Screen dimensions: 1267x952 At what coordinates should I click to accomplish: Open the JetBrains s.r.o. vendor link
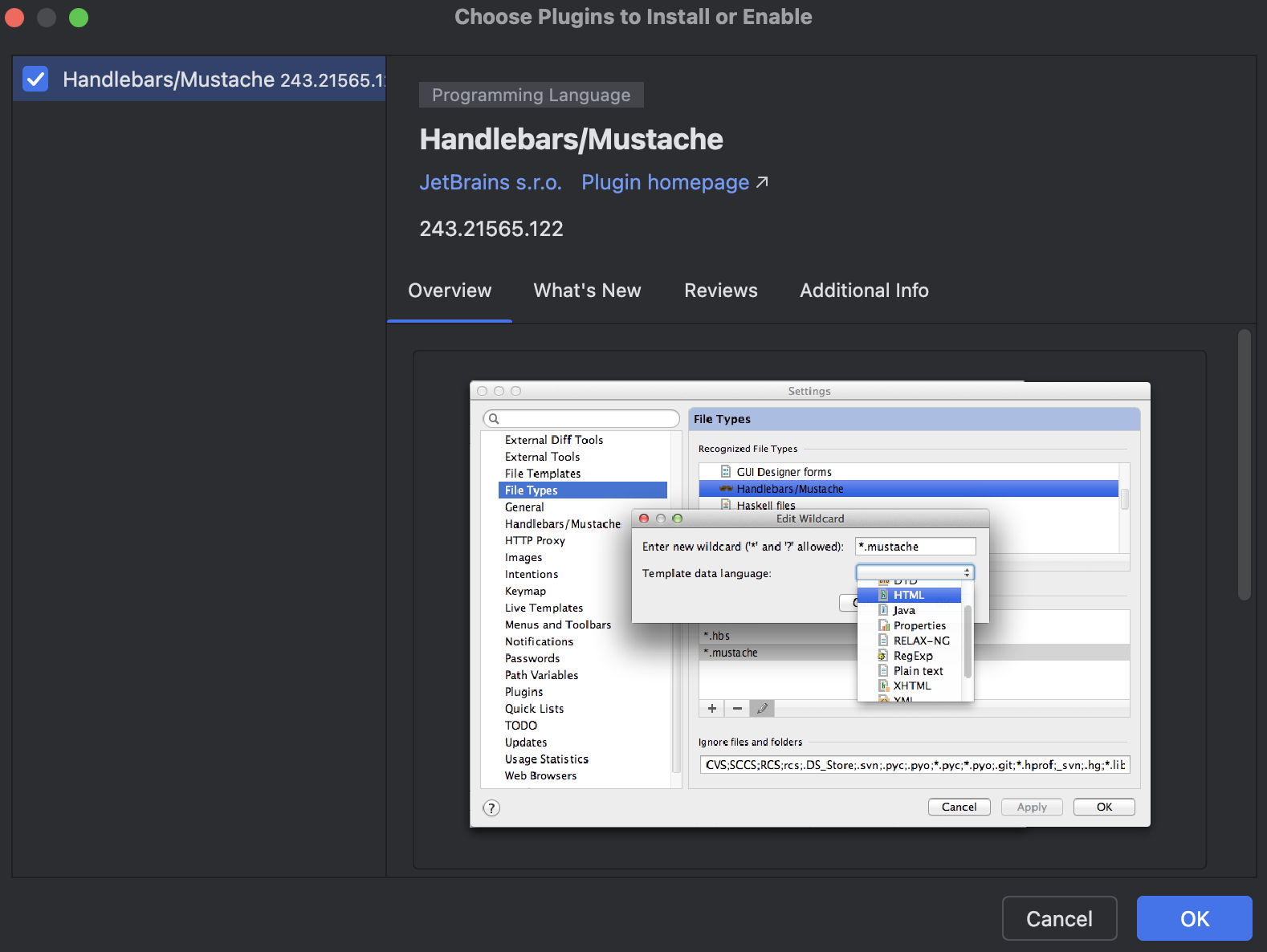[491, 182]
